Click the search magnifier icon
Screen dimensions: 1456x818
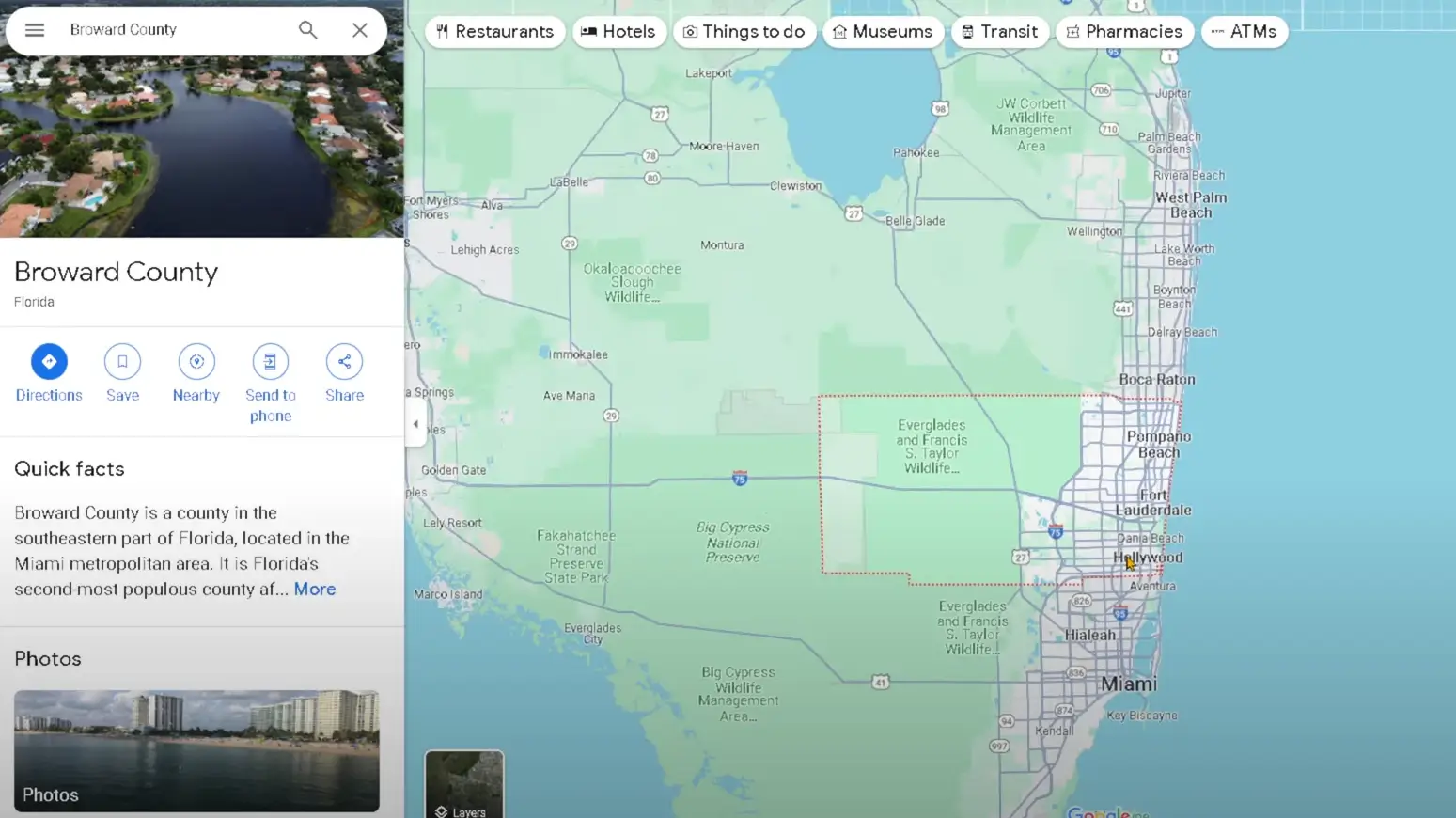click(x=307, y=29)
